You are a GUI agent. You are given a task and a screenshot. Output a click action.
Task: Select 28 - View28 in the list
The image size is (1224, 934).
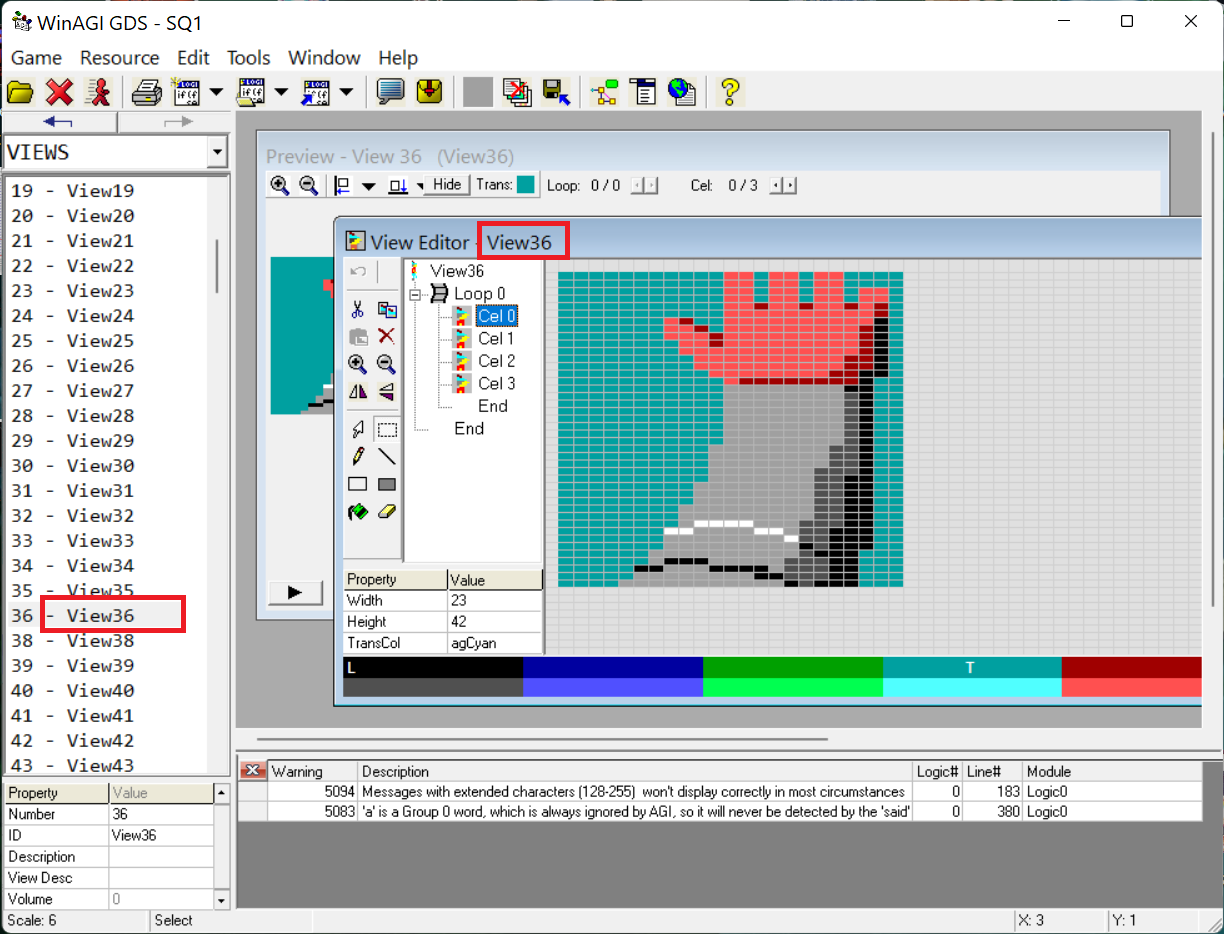click(72, 416)
